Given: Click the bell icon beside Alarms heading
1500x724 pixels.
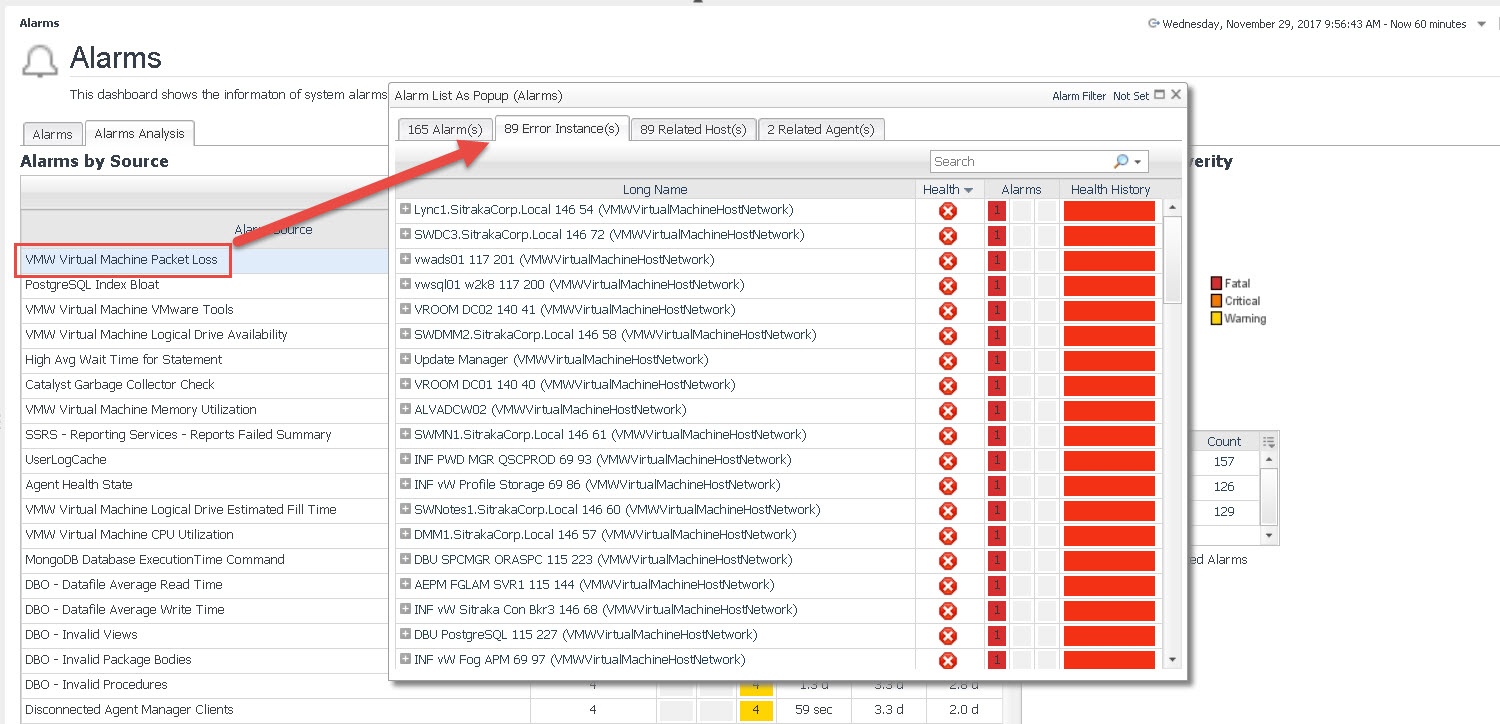Looking at the screenshot, I should (x=40, y=62).
